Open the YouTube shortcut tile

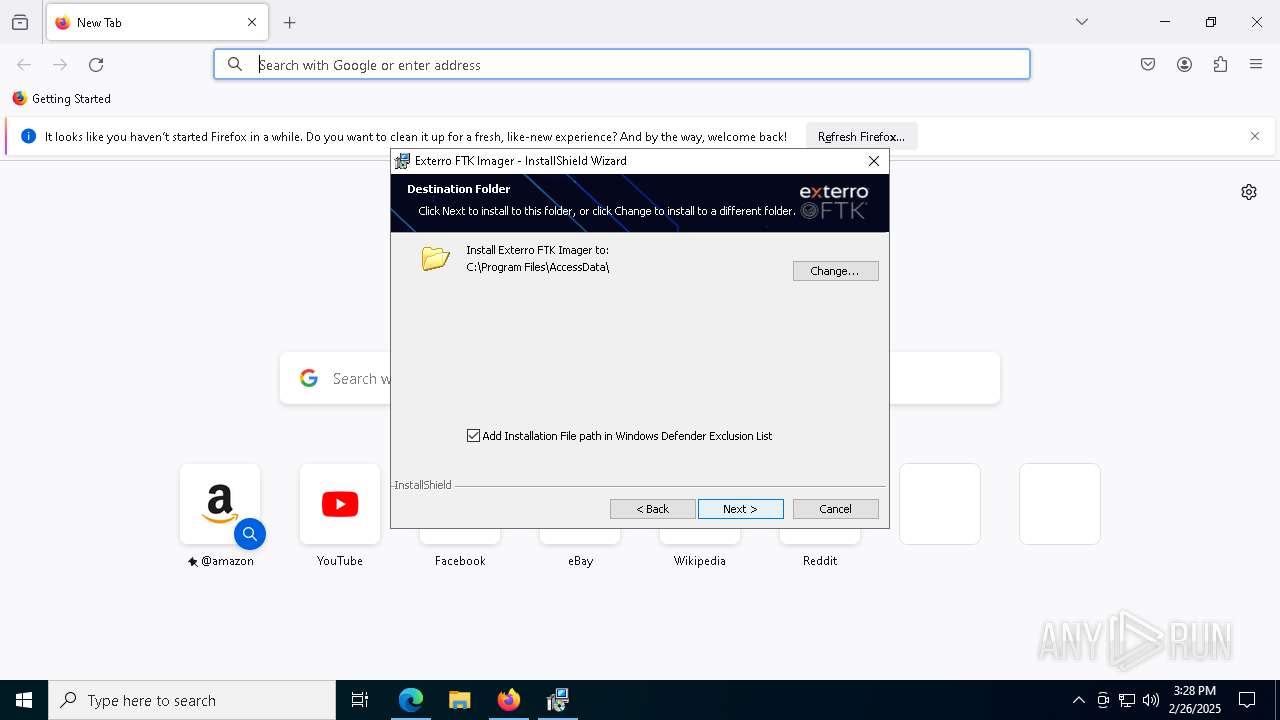click(x=340, y=504)
